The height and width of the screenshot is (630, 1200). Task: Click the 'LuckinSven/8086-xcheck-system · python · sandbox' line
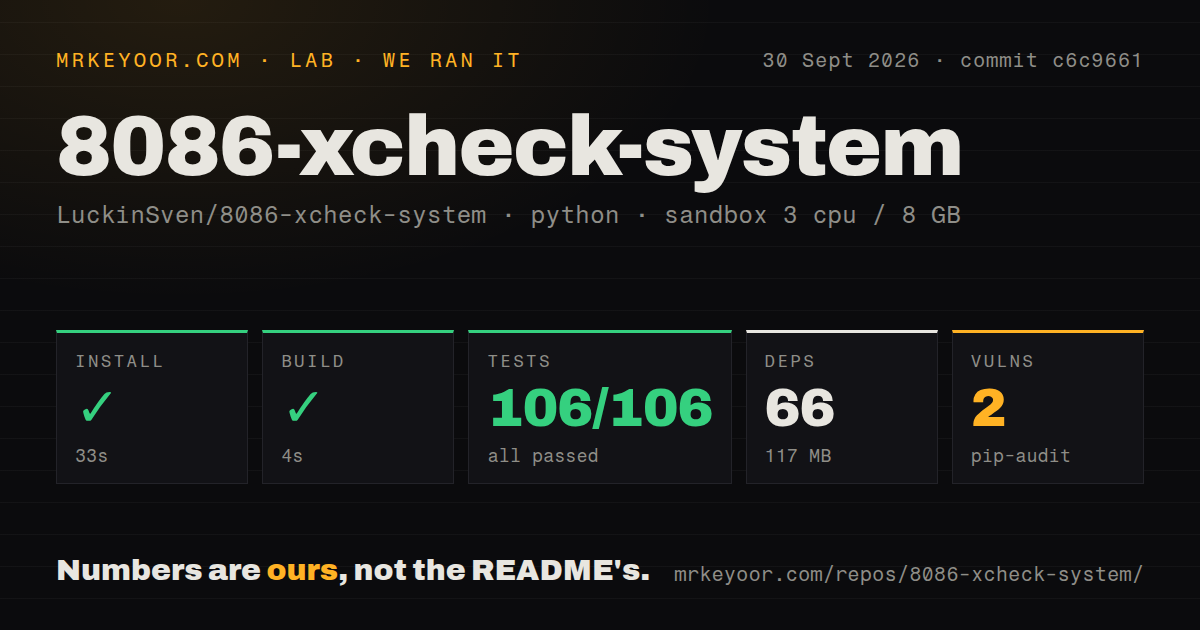tap(509, 215)
